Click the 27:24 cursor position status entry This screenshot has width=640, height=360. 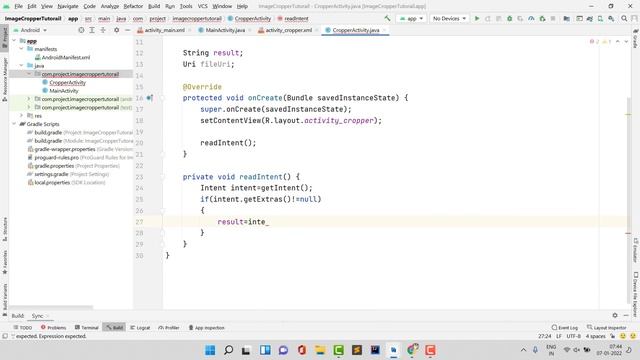coord(544,336)
